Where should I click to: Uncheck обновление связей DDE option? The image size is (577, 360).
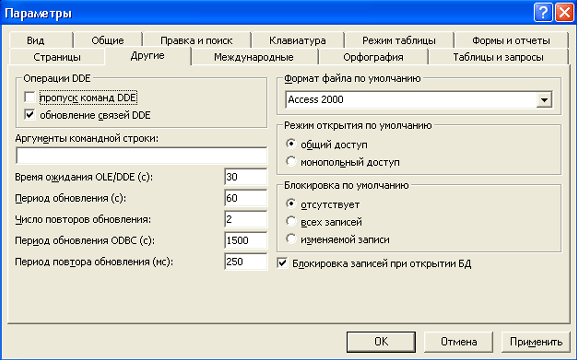pyautogui.click(x=30, y=115)
